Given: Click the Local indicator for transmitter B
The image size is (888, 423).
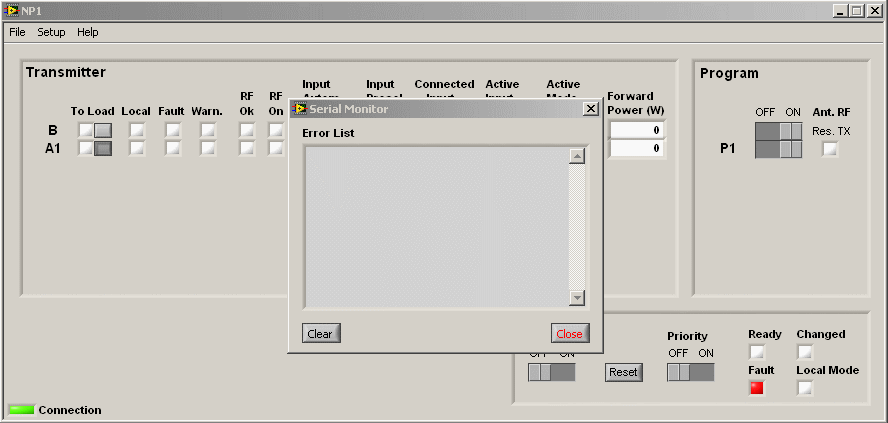Looking at the screenshot, I should point(137,131).
